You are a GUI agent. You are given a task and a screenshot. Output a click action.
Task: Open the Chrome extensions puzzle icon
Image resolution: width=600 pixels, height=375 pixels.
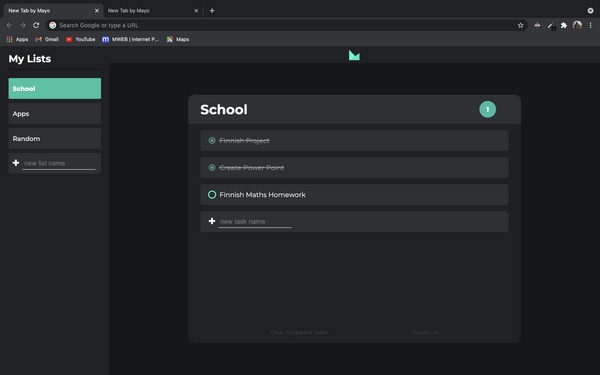pyautogui.click(x=564, y=25)
